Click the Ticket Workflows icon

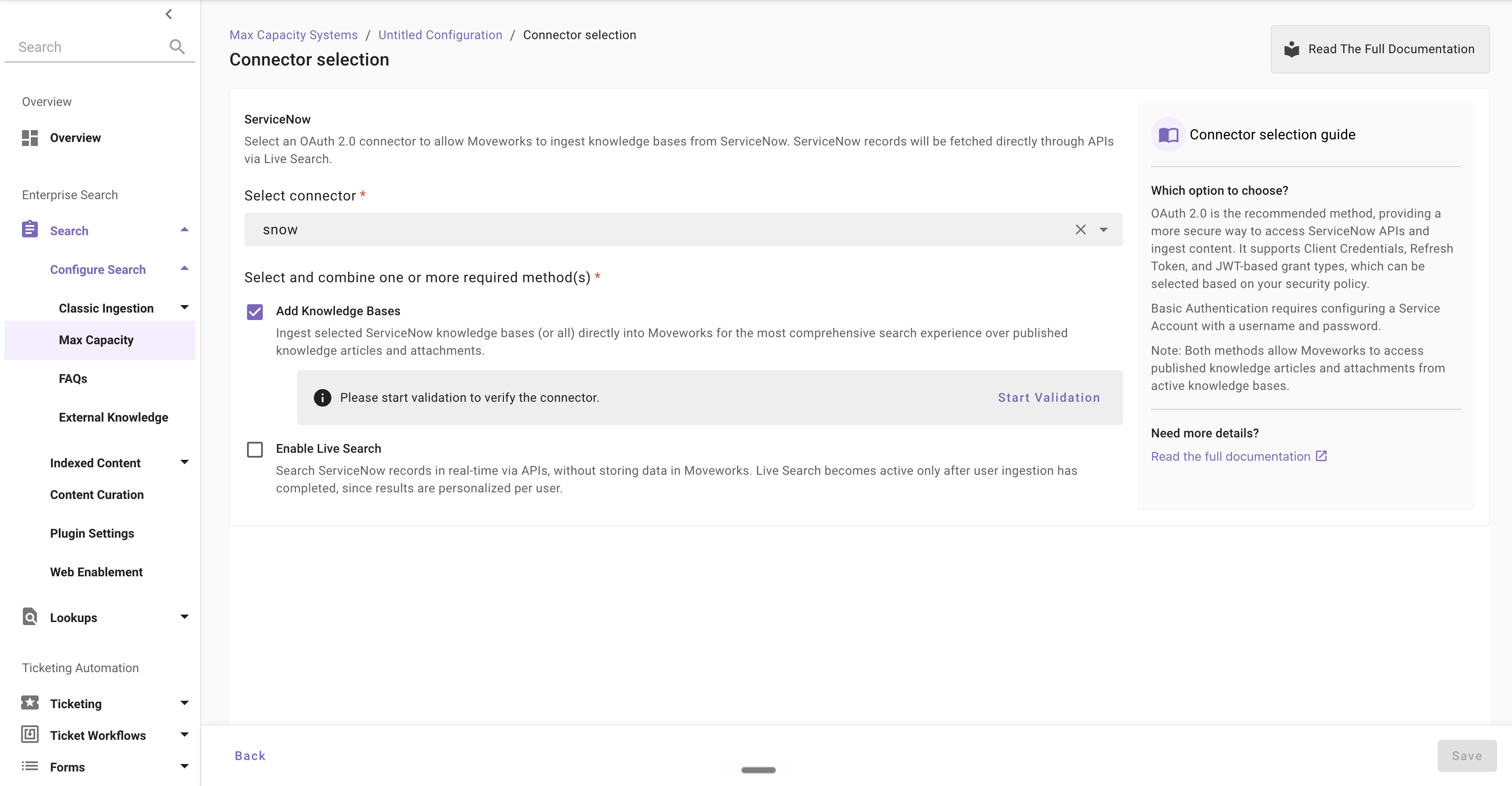(x=30, y=734)
